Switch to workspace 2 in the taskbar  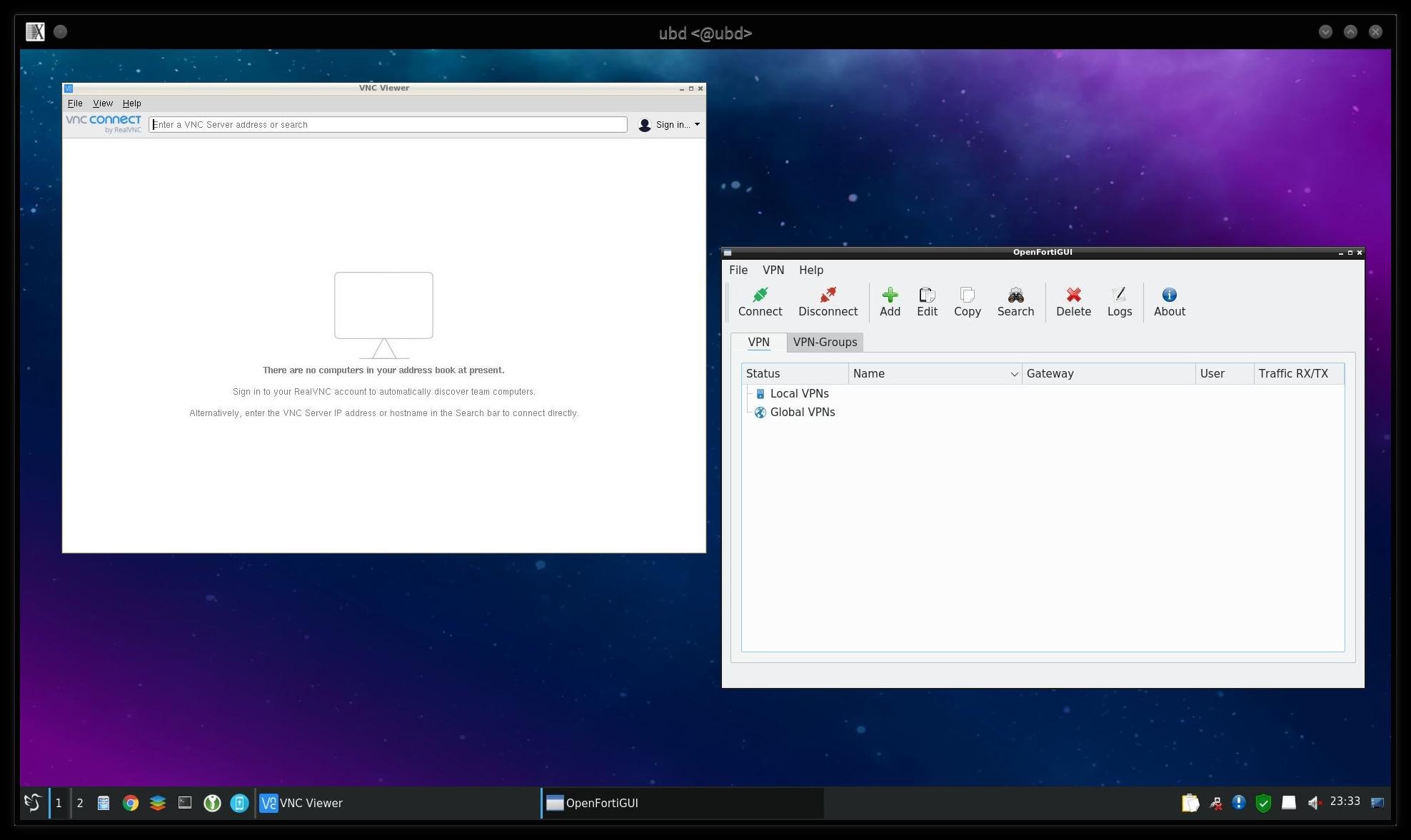tap(80, 803)
